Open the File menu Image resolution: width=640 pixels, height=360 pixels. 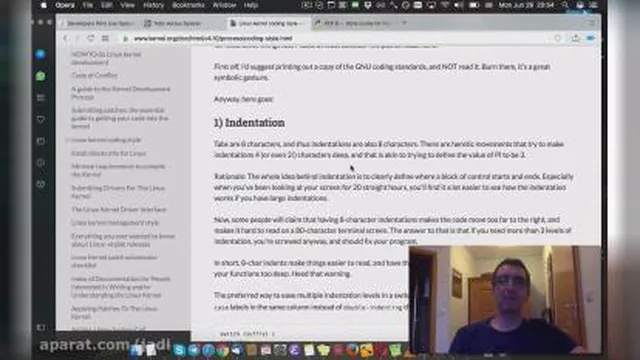tap(88, 5)
